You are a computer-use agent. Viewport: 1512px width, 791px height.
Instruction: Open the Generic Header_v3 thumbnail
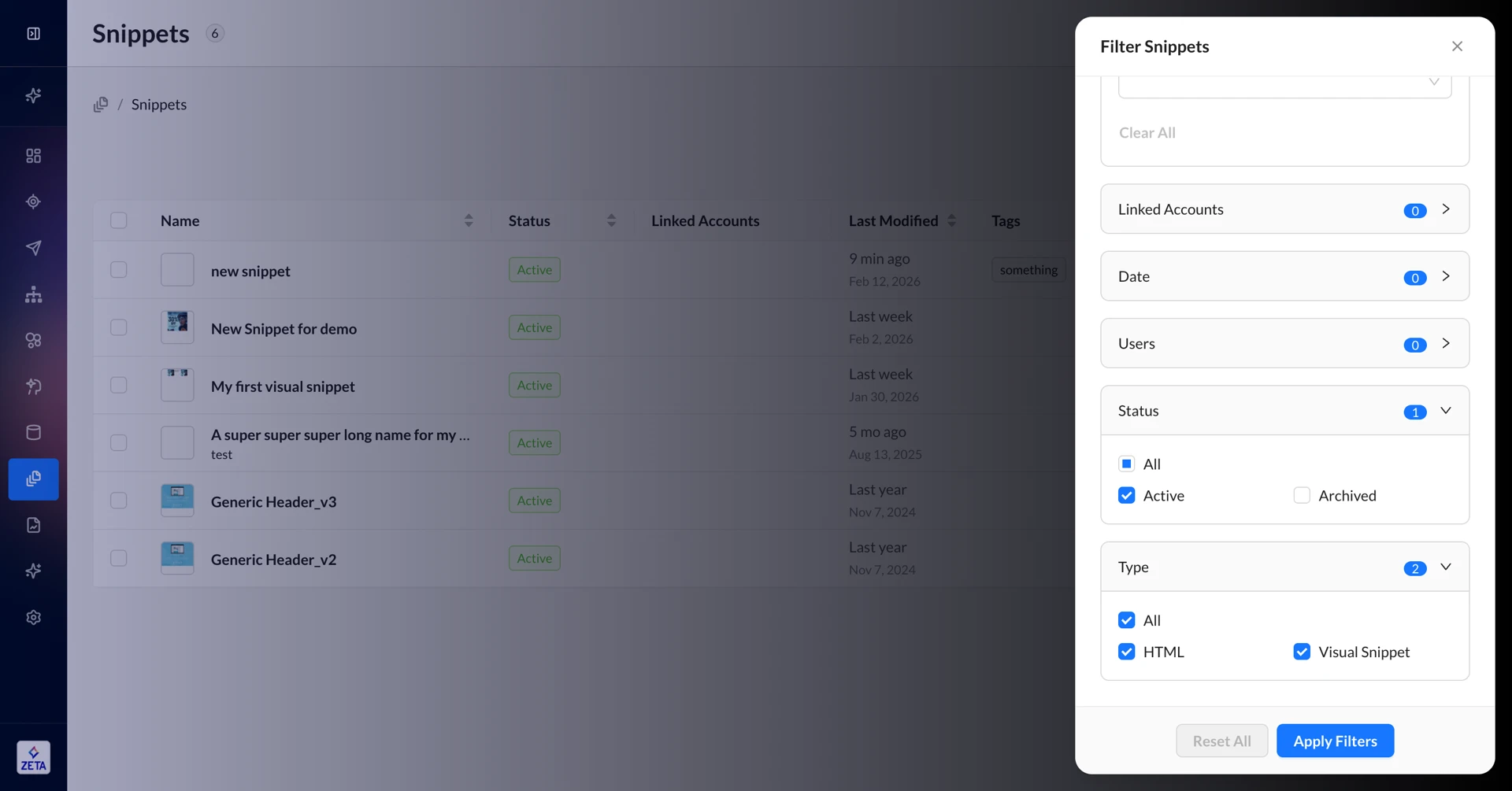177,501
